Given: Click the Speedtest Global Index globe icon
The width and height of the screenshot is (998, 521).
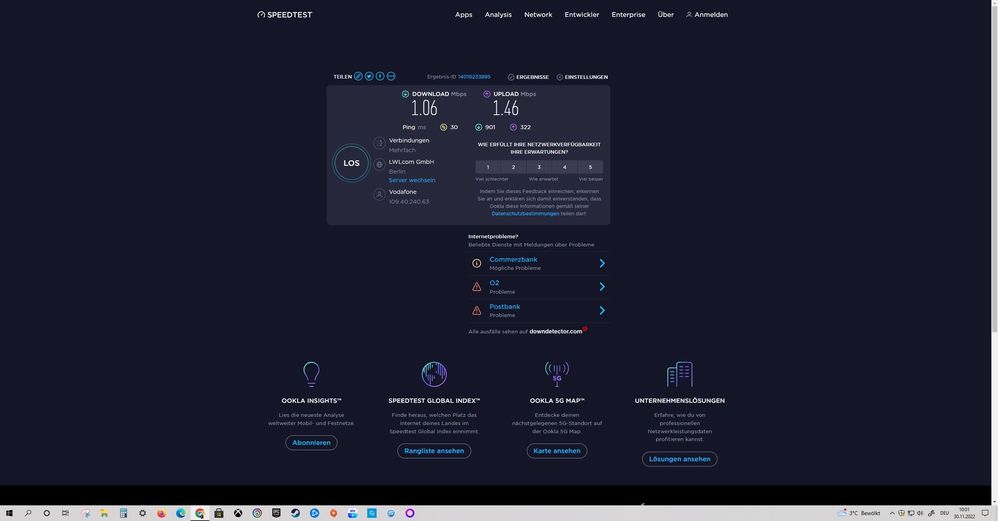Looking at the screenshot, I should [x=434, y=374].
